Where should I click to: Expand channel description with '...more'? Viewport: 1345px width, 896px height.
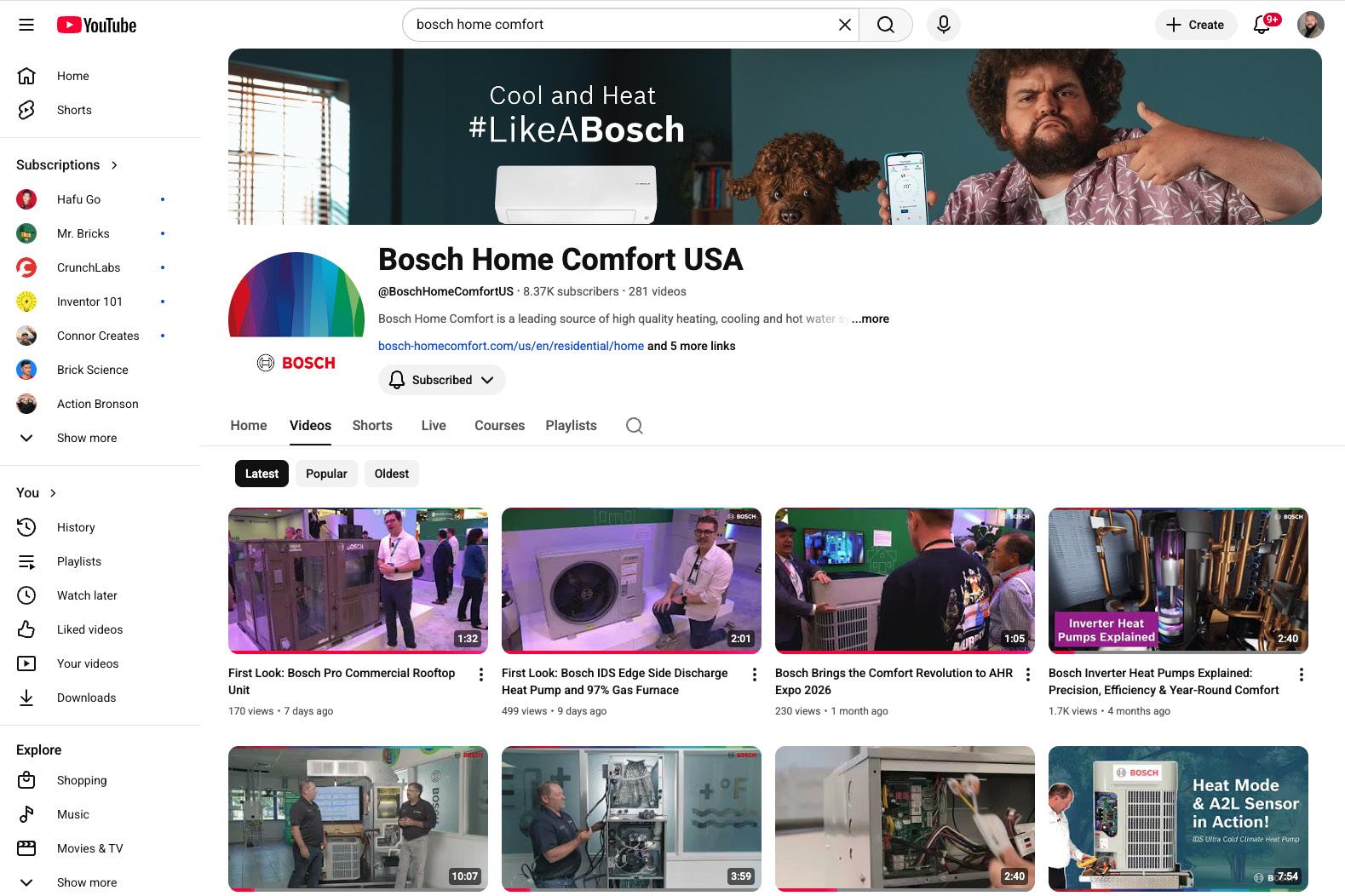pyautogui.click(x=871, y=319)
